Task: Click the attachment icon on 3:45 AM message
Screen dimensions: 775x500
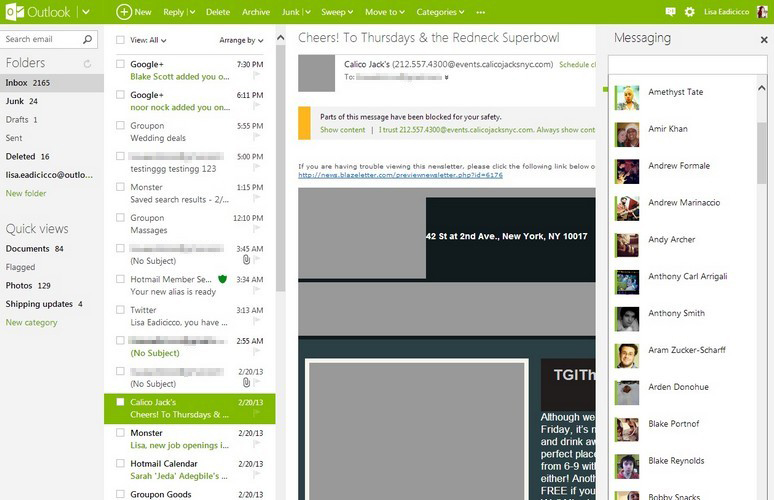Action: pyautogui.click(x=246, y=259)
